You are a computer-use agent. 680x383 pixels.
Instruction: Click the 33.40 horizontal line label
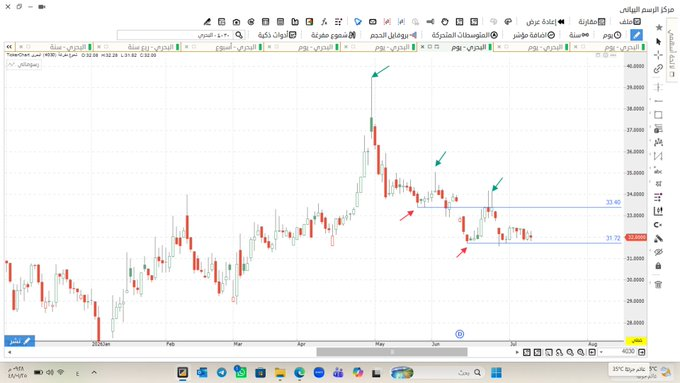click(613, 203)
